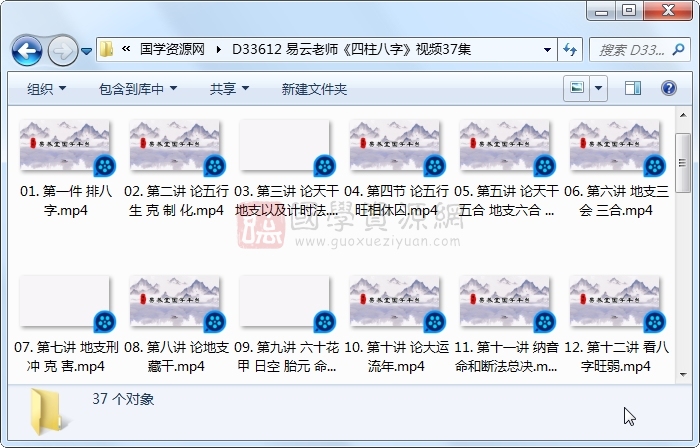
Task: Open the 共享 menu
Action: pos(229,89)
